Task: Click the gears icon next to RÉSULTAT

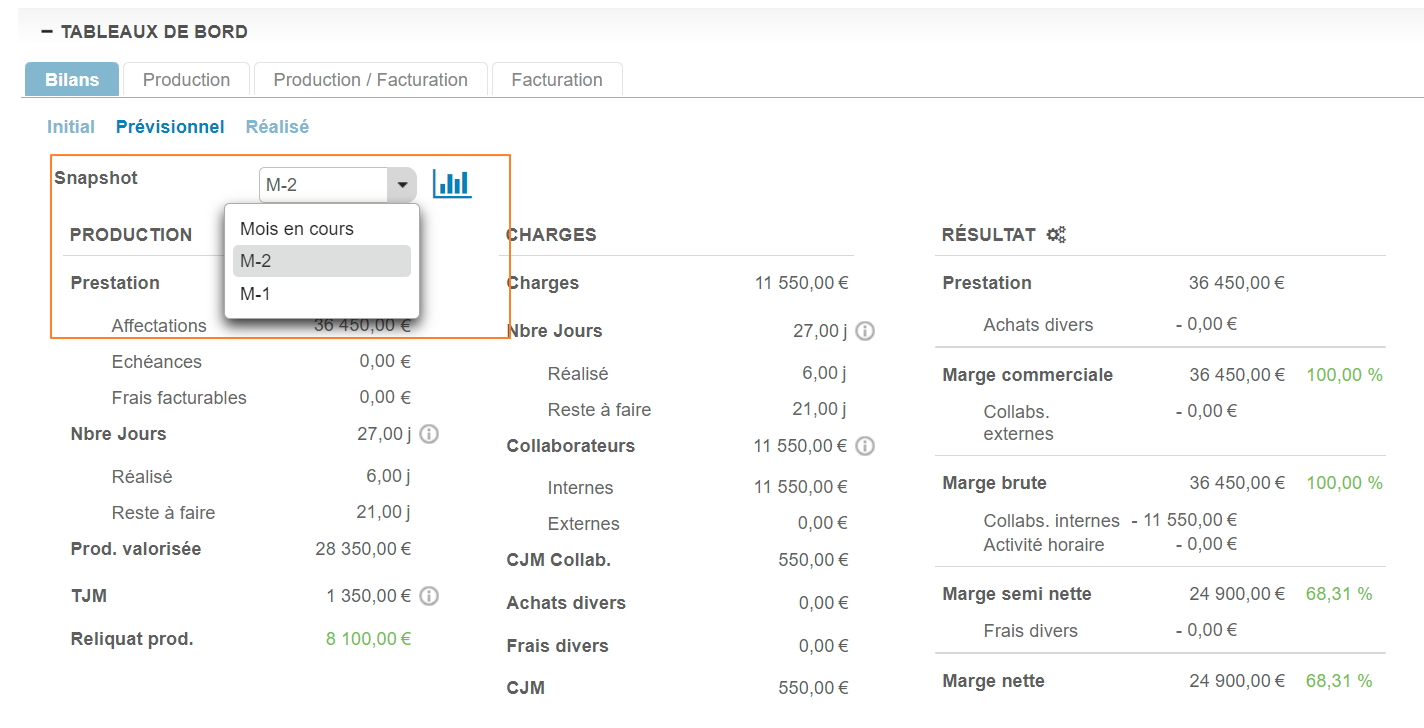Action: [x=1056, y=235]
